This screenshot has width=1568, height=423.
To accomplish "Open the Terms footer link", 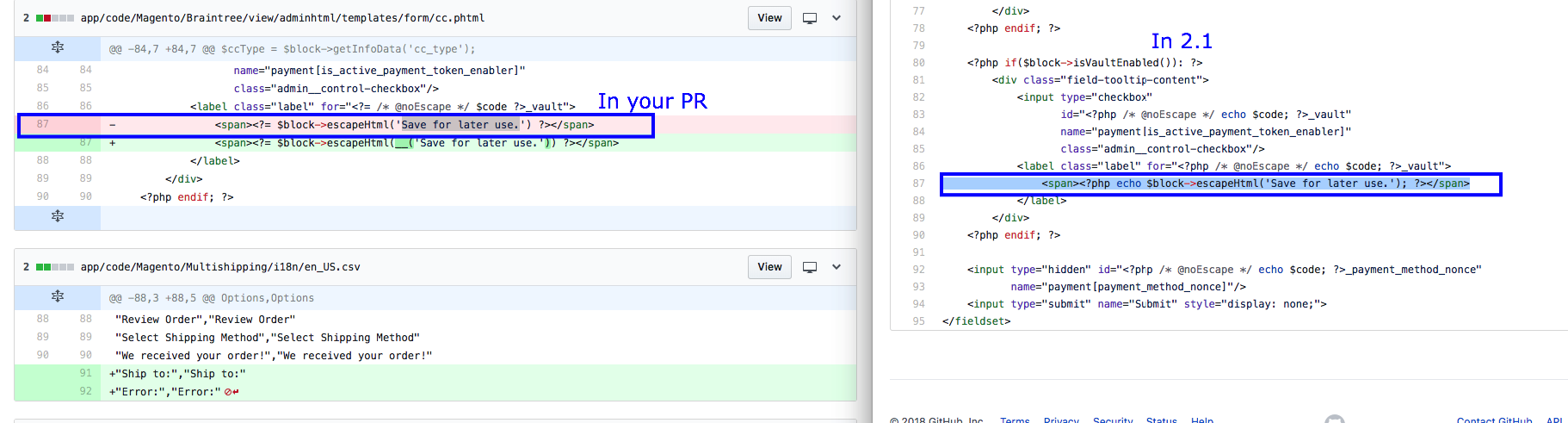I will tap(1015, 420).
